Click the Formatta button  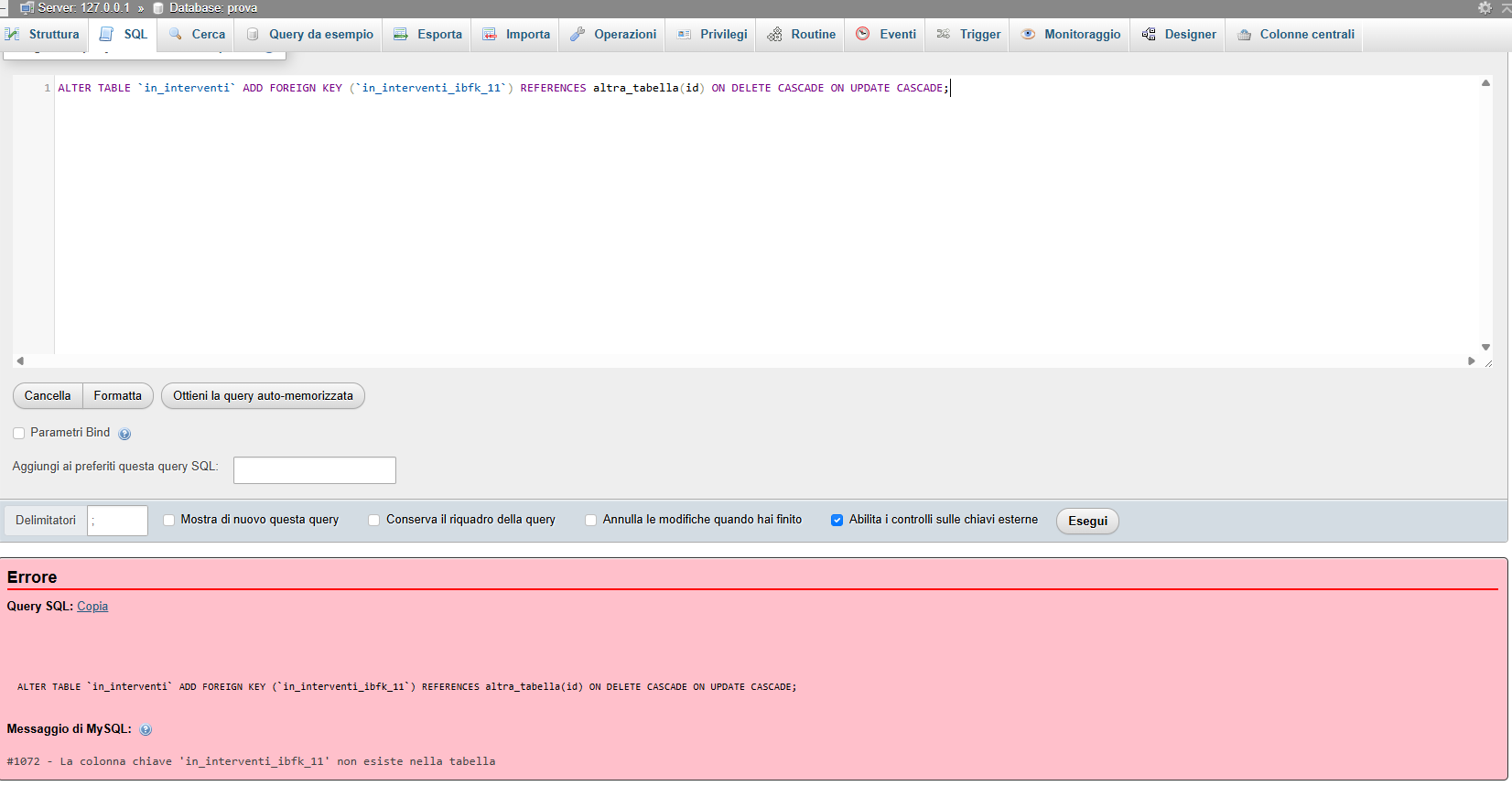coord(117,395)
